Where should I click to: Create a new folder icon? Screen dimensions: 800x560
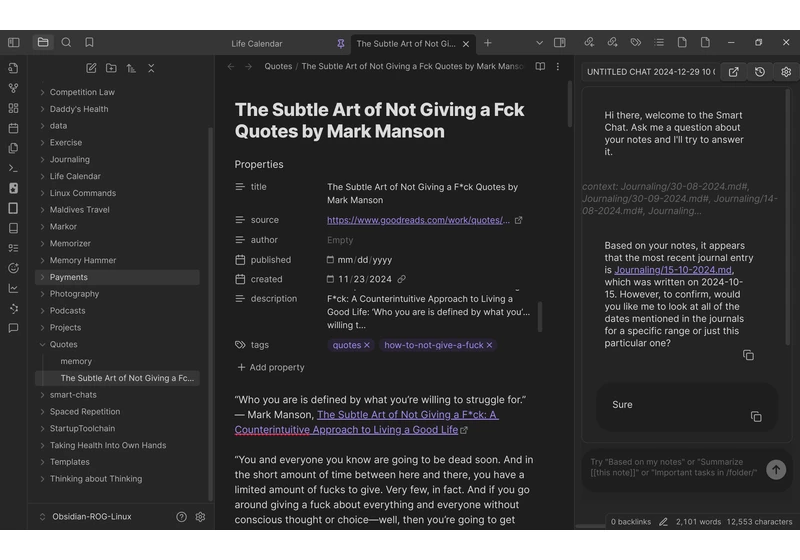coord(111,68)
